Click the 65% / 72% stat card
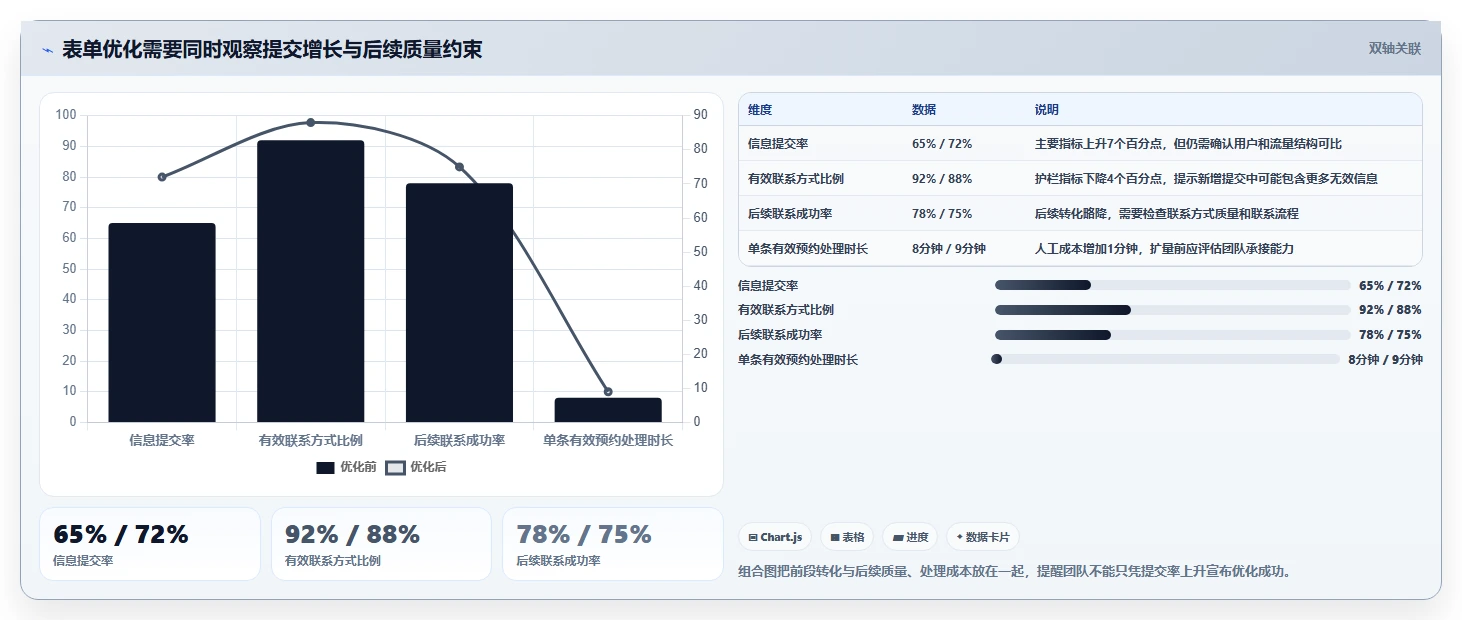Viewport: 1462px width, 620px height. click(x=150, y=544)
